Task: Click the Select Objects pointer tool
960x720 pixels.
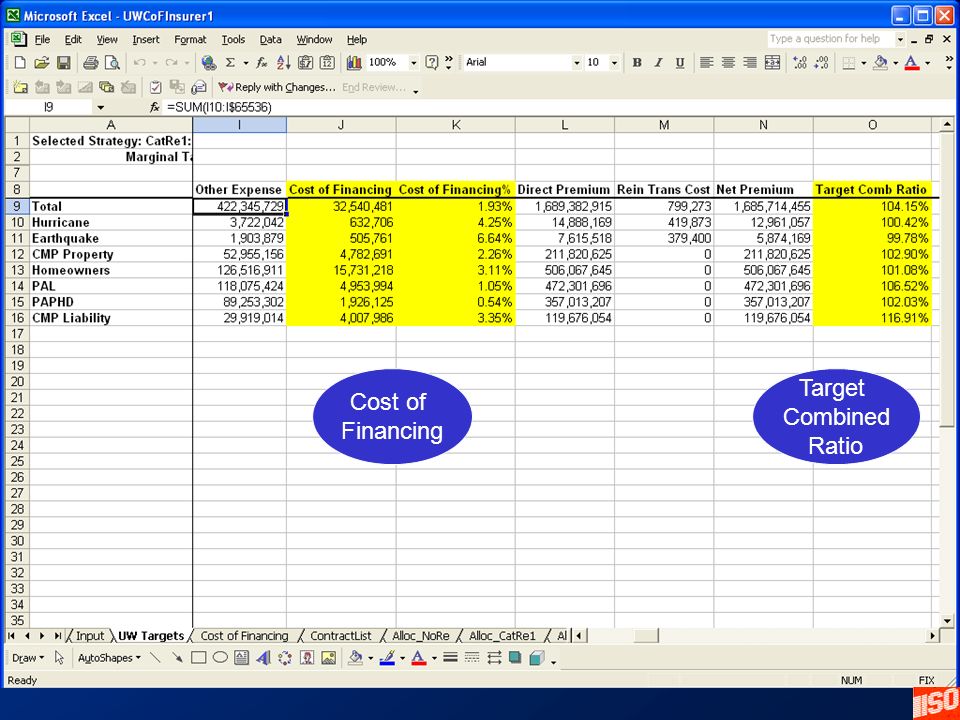Action: click(x=59, y=658)
